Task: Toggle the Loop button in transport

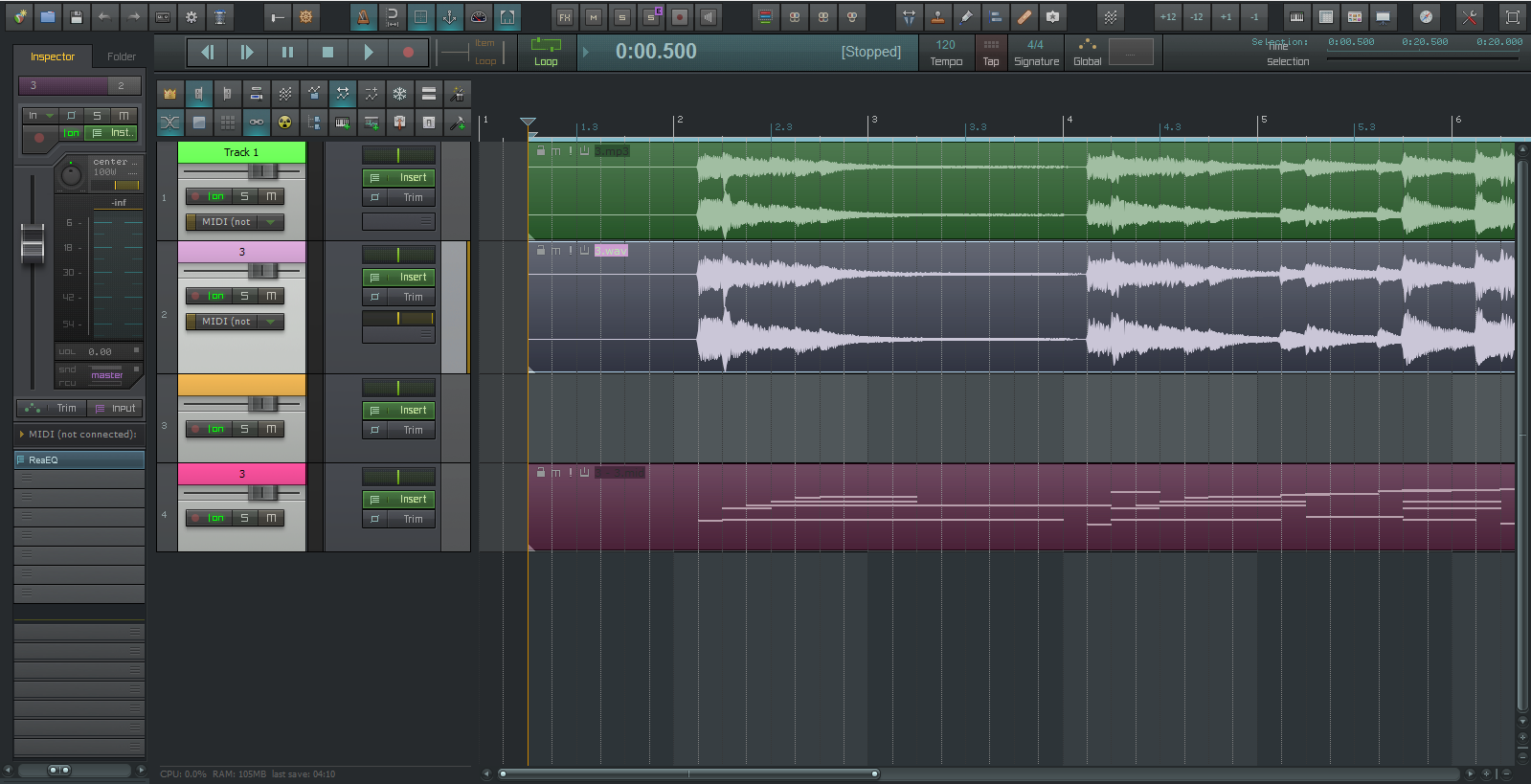Action: pyautogui.click(x=546, y=53)
